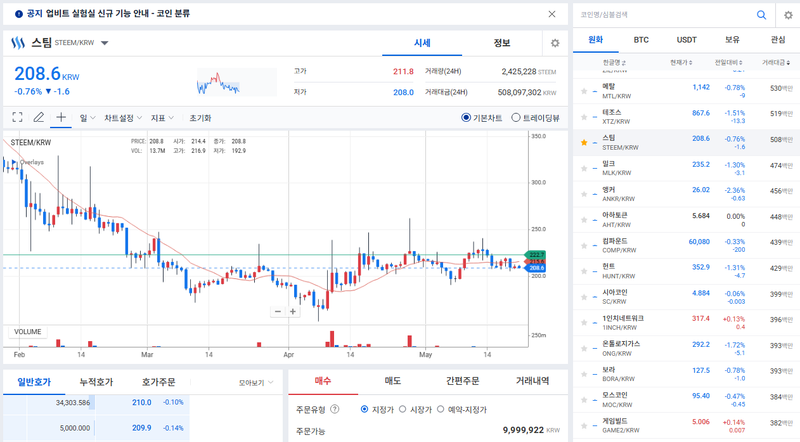Zoom in the chart with plus button
Image resolution: width=800 pixels, height=442 pixels.
click(293, 311)
